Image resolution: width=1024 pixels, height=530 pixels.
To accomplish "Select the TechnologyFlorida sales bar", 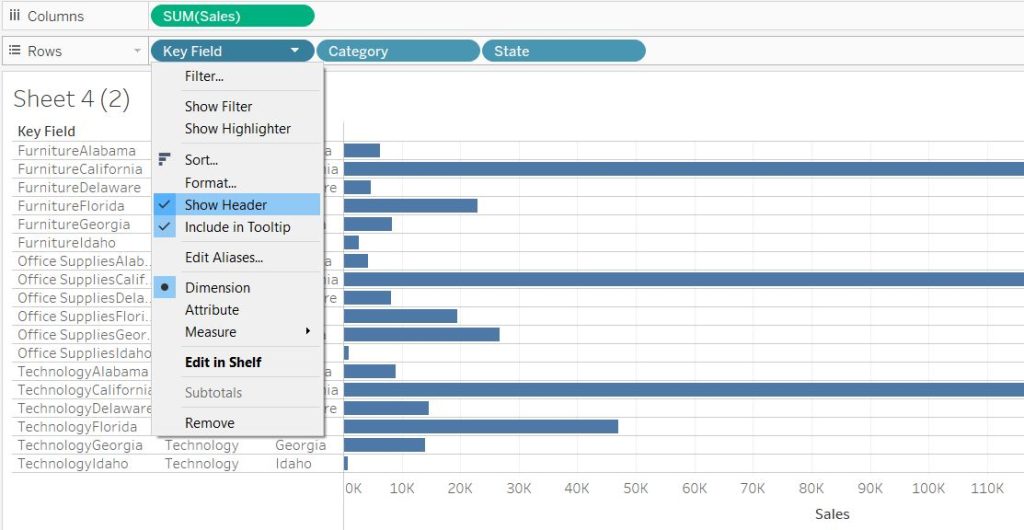I will coord(480,426).
